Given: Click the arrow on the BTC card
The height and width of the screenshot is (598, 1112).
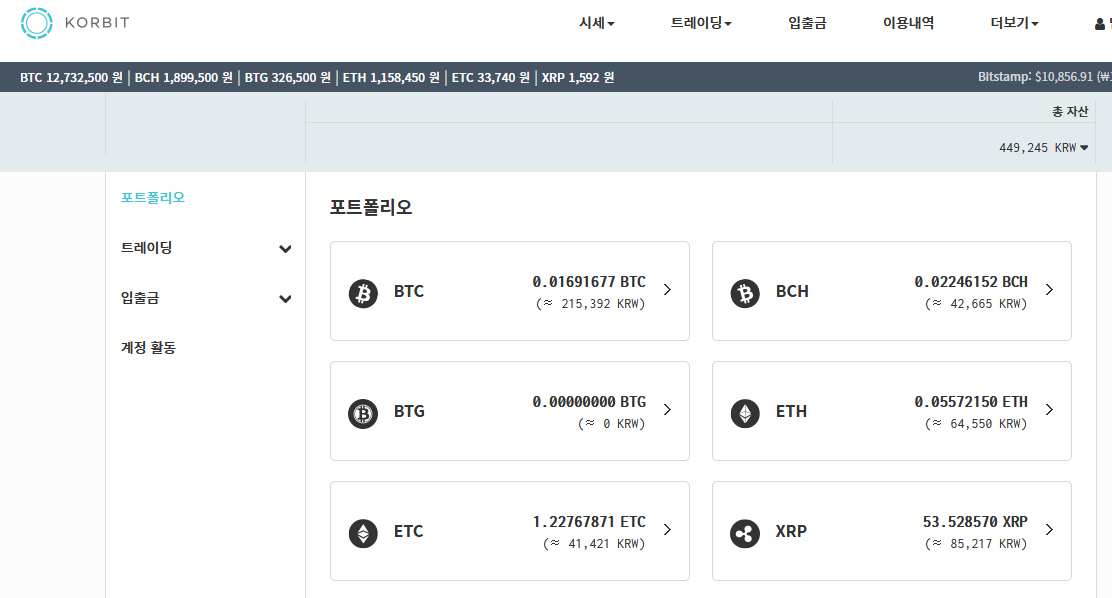Looking at the screenshot, I should pos(668,290).
